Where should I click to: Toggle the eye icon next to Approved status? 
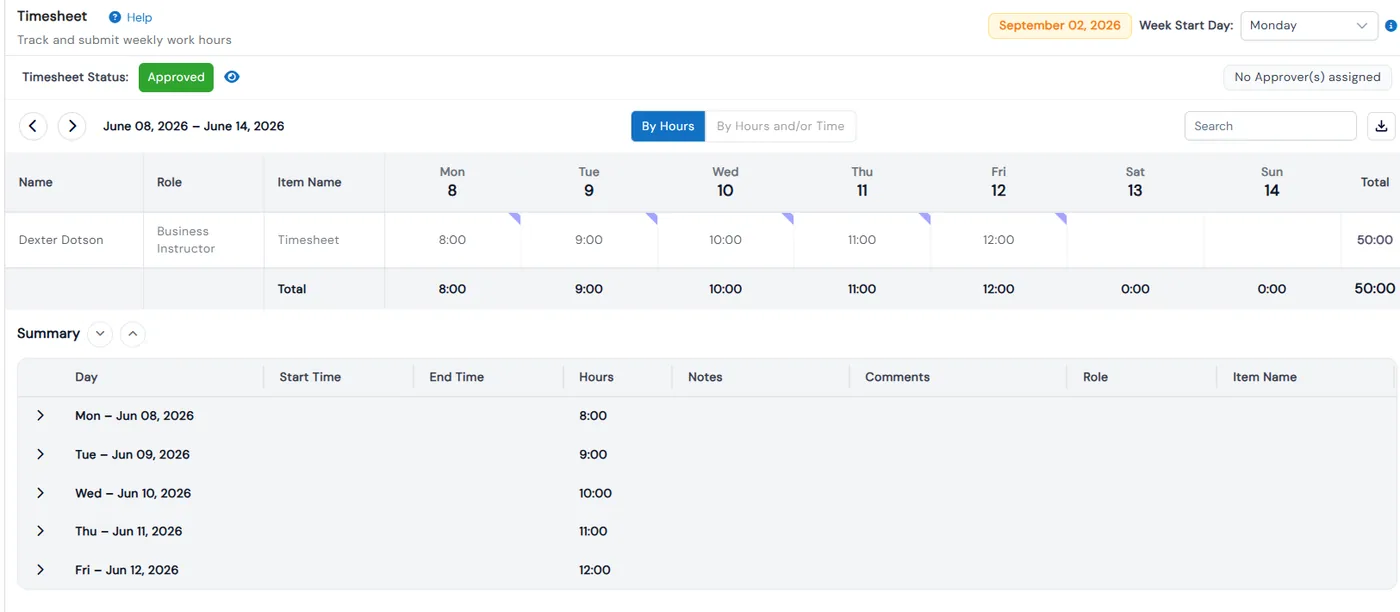click(x=232, y=77)
